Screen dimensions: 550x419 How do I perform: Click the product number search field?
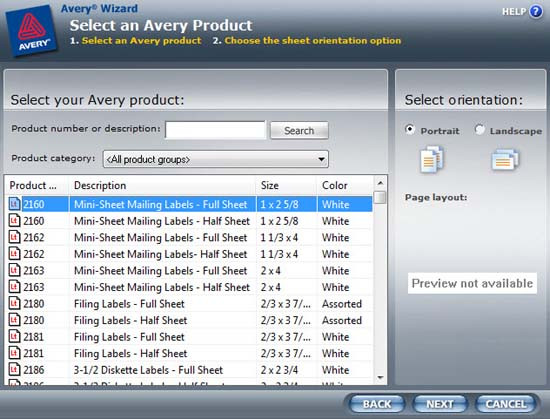pyautogui.click(x=215, y=130)
